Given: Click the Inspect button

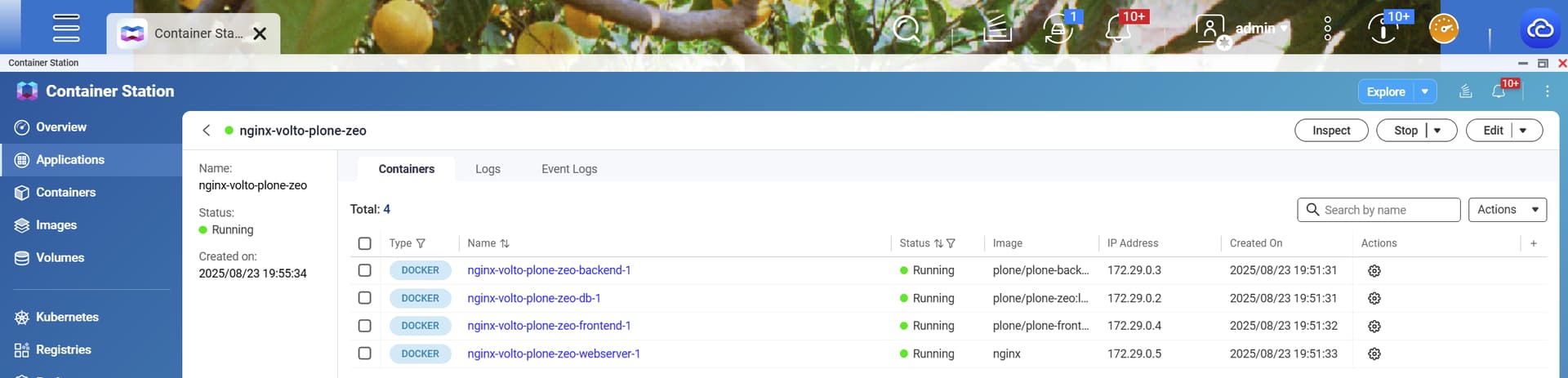Looking at the screenshot, I should click(x=1331, y=131).
